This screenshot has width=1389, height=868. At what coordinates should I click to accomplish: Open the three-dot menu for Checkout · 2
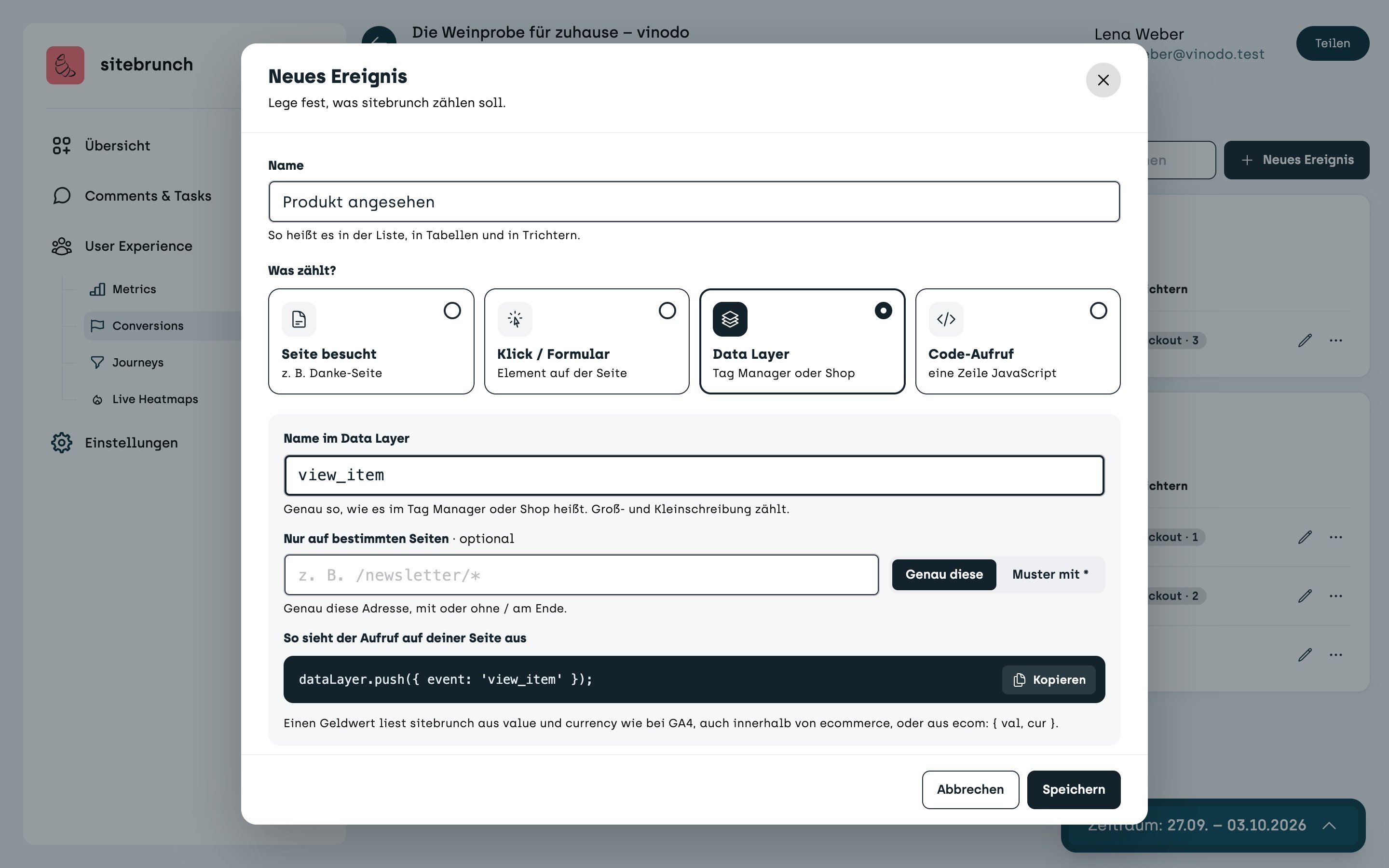coord(1335,596)
